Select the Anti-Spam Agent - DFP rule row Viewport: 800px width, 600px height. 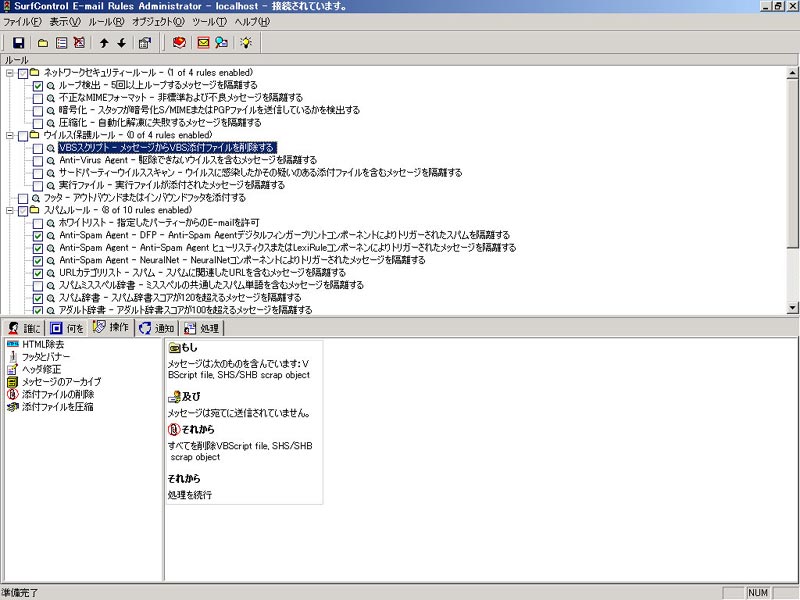(284, 235)
